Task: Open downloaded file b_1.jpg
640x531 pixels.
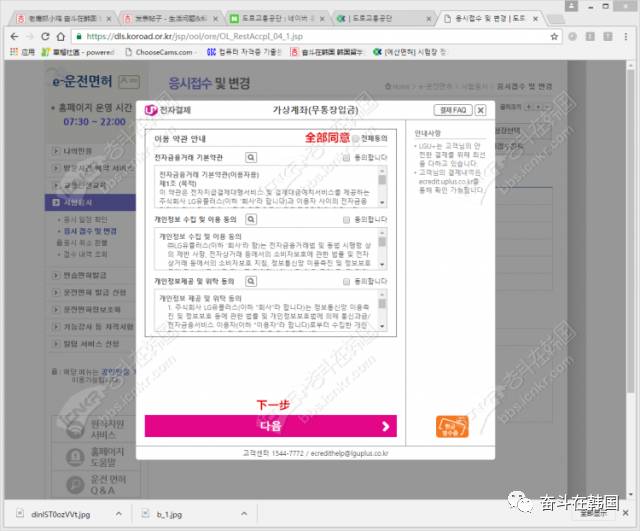Action: [169, 514]
